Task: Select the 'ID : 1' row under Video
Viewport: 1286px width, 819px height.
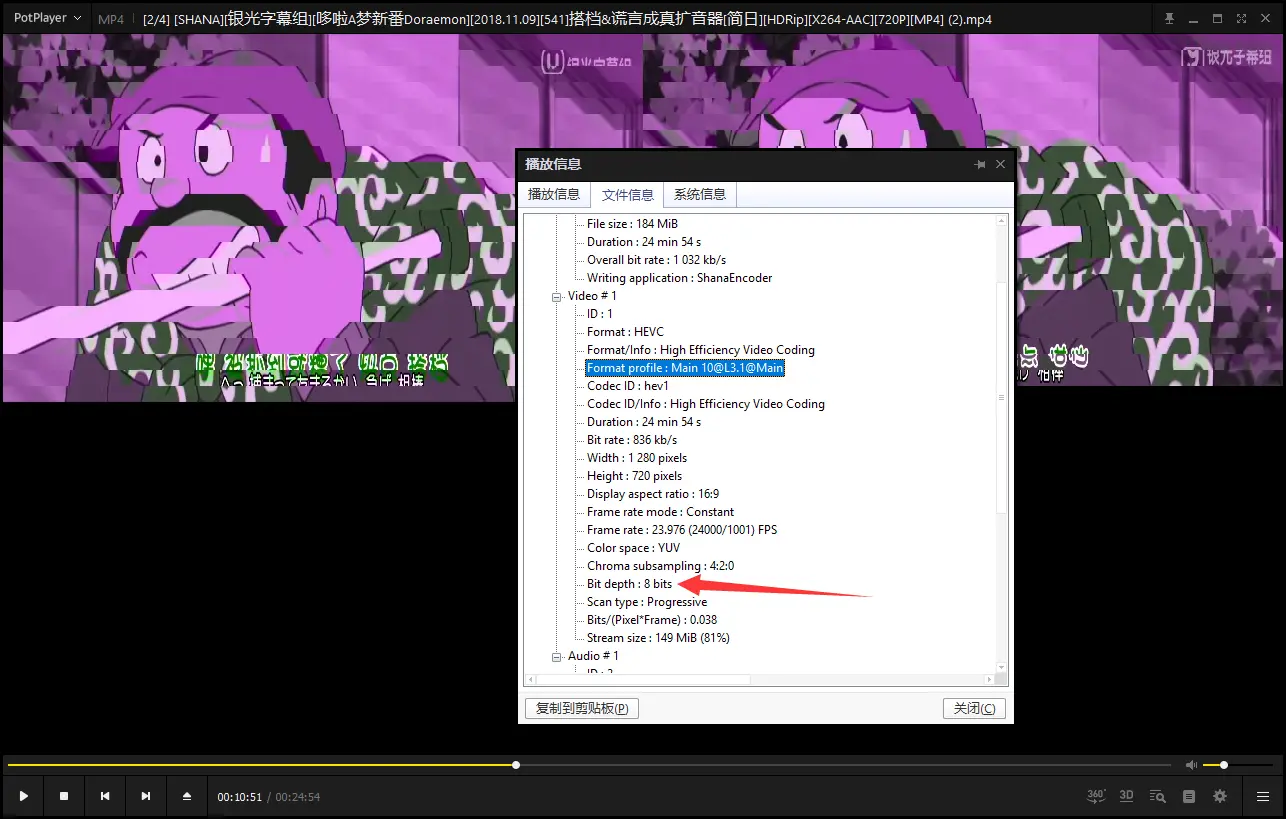Action: coord(600,314)
